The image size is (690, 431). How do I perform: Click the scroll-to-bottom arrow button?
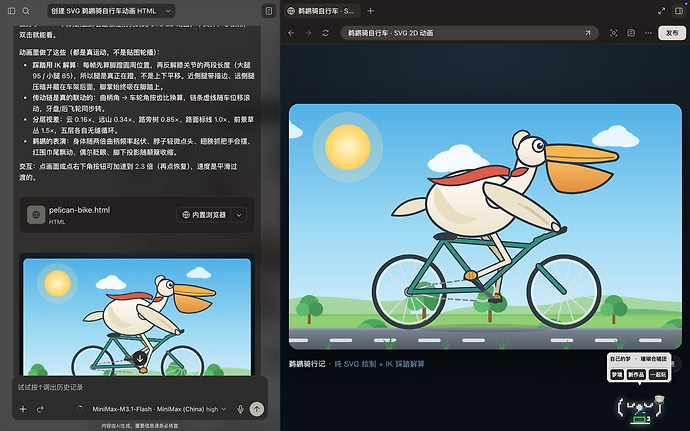(140, 358)
